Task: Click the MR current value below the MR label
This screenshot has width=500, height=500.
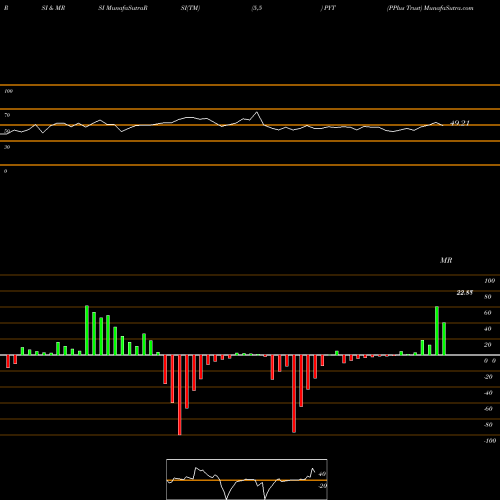Action: [x=465, y=293]
